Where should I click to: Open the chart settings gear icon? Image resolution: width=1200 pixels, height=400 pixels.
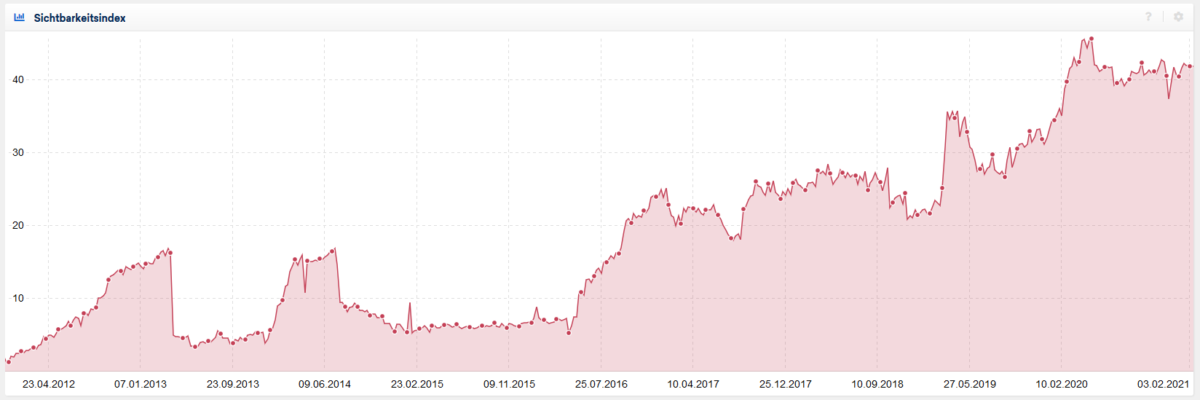pyautogui.click(x=1178, y=17)
